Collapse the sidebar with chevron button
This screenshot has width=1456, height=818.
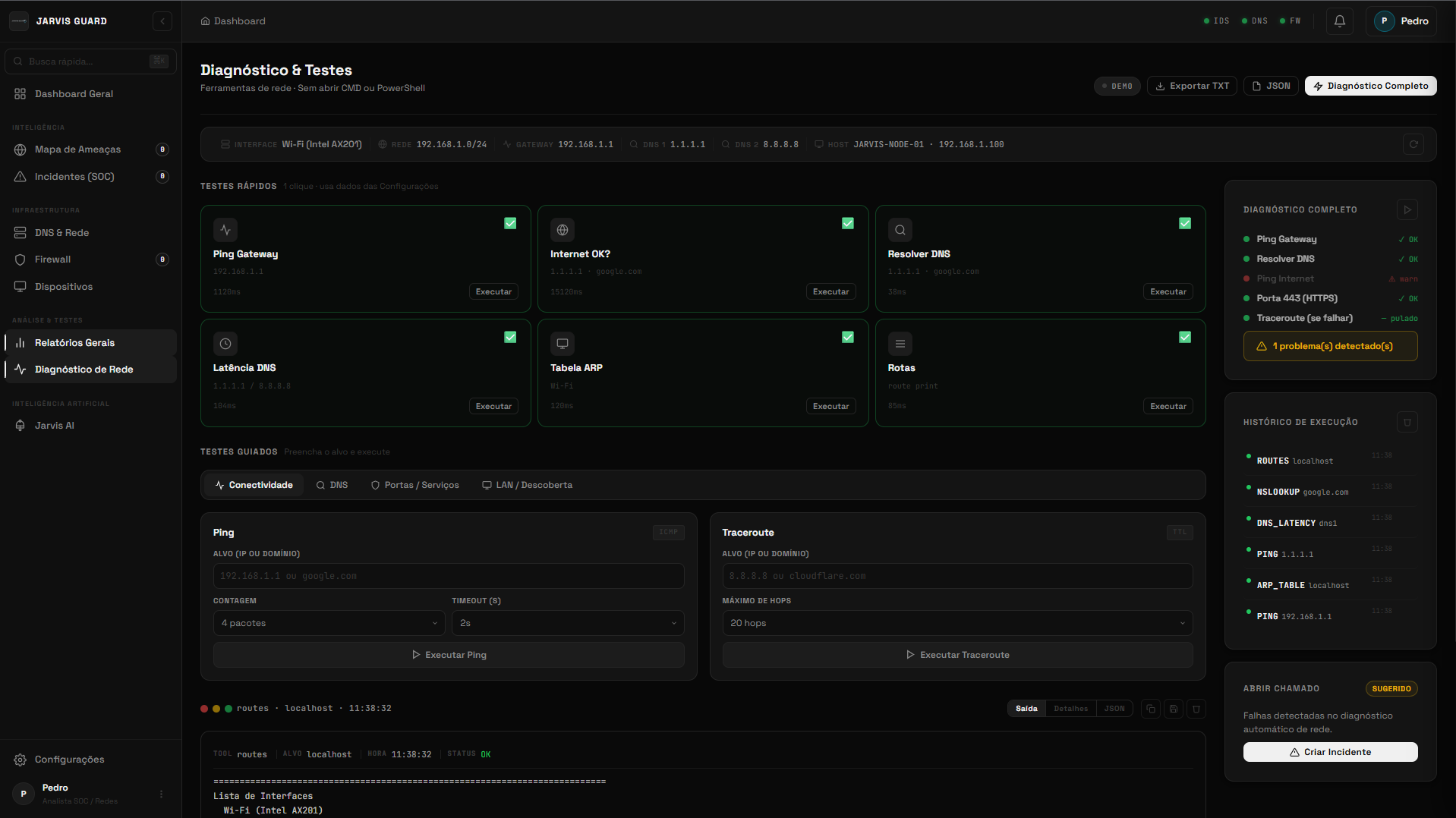point(162,21)
